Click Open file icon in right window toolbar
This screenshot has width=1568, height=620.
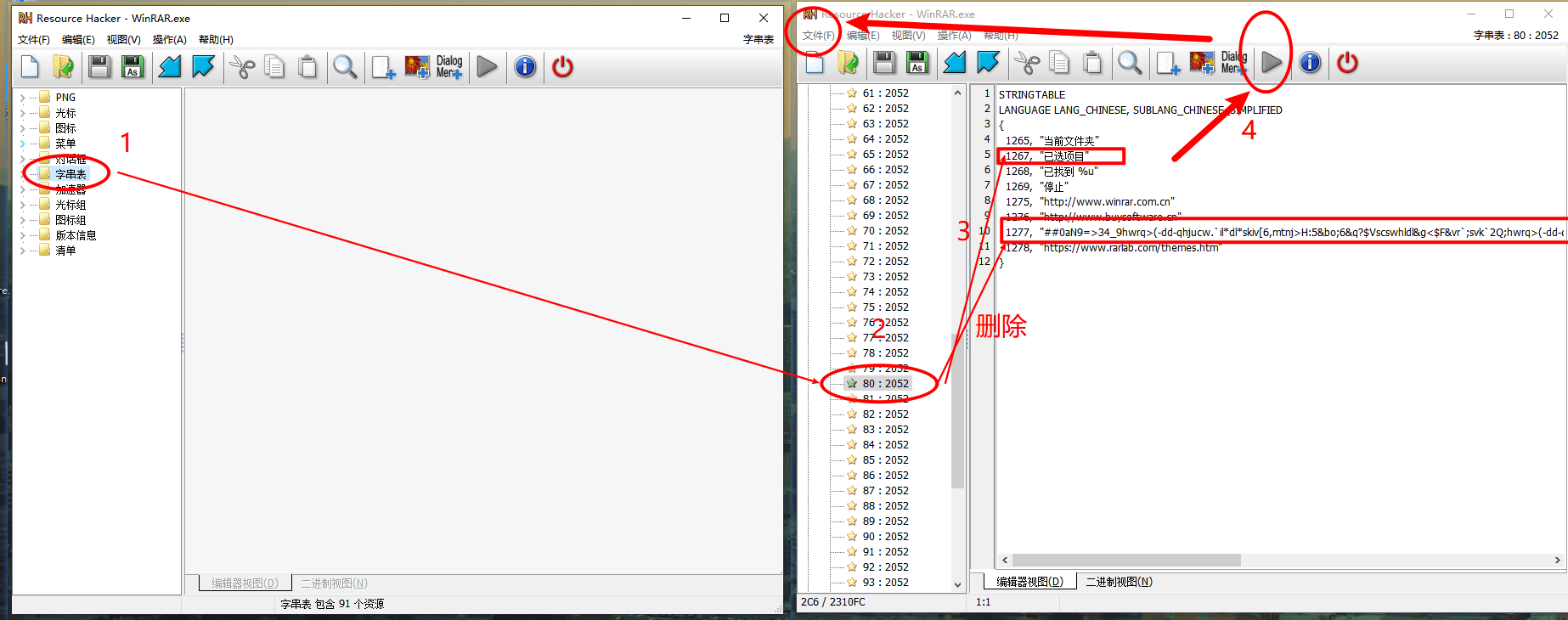click(x=848, y=62)
